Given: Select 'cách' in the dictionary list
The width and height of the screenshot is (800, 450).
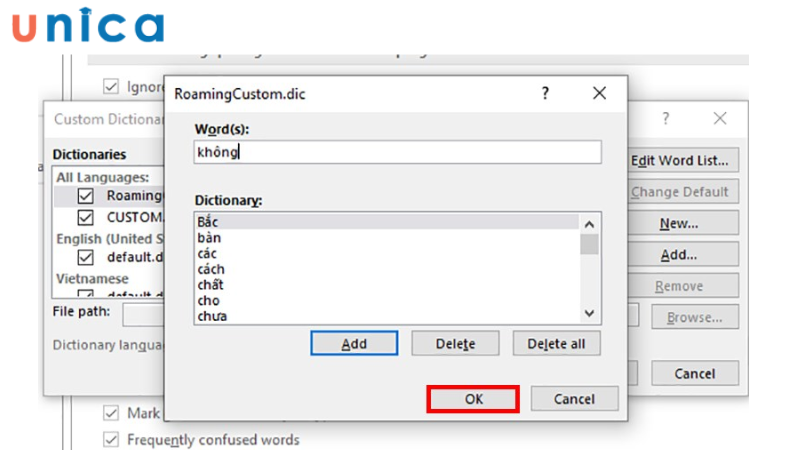Looking at the screenshot, I should click(x=388, y=269).
